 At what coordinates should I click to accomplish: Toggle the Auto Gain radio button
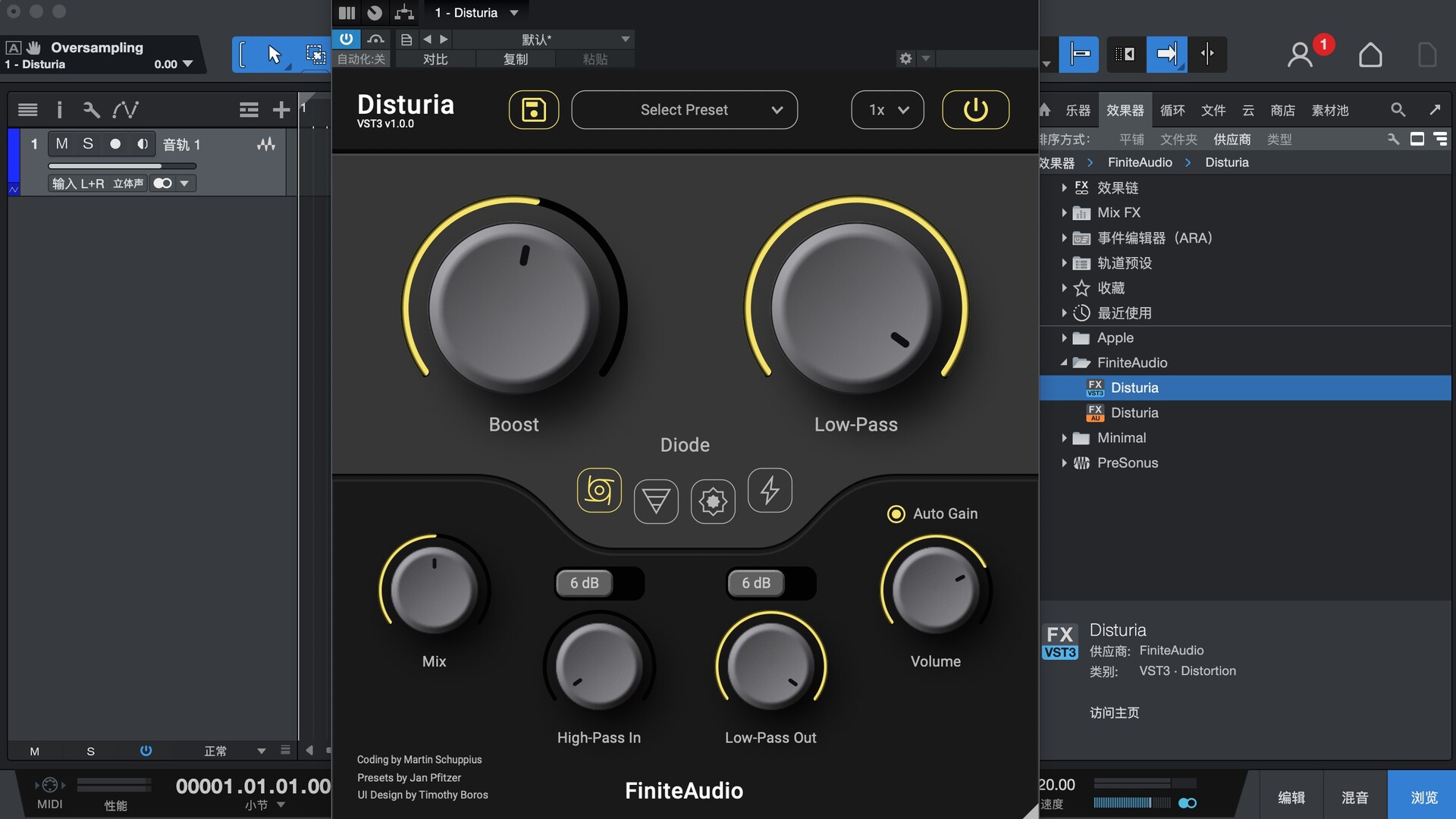[x=896, y=514]
